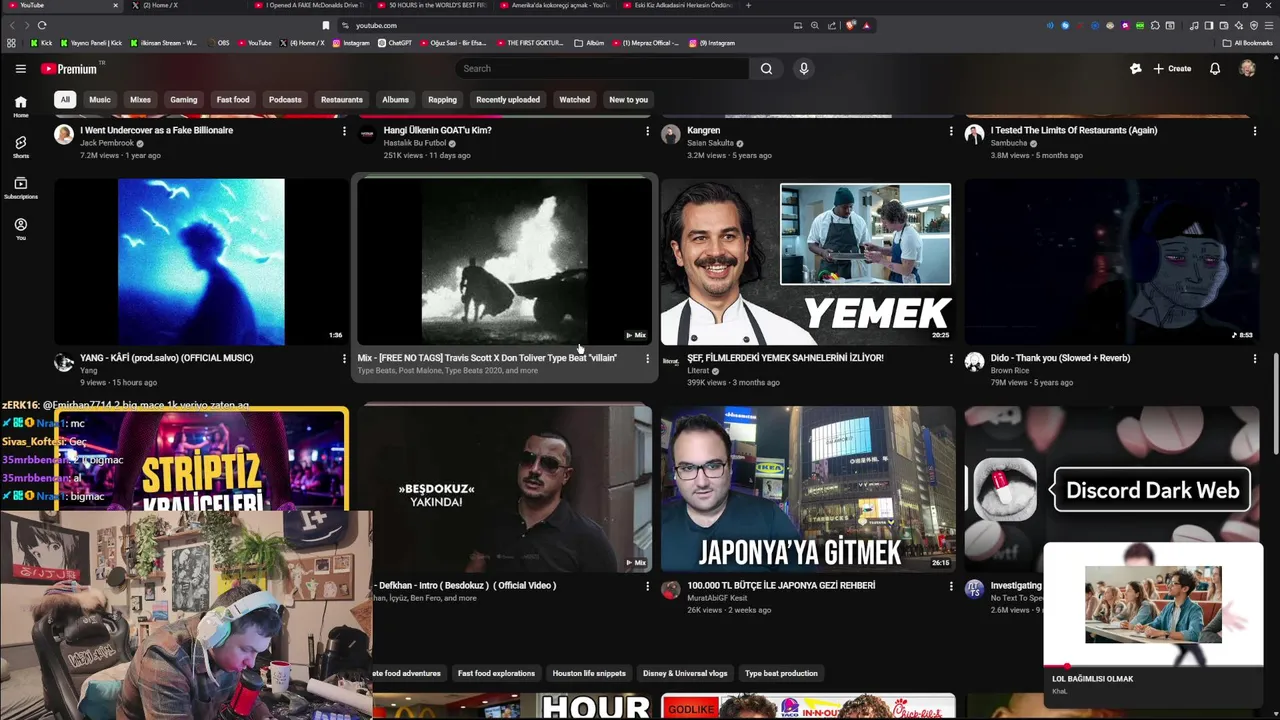Open Shorts from the sidebar

click(x=20, y=147)
